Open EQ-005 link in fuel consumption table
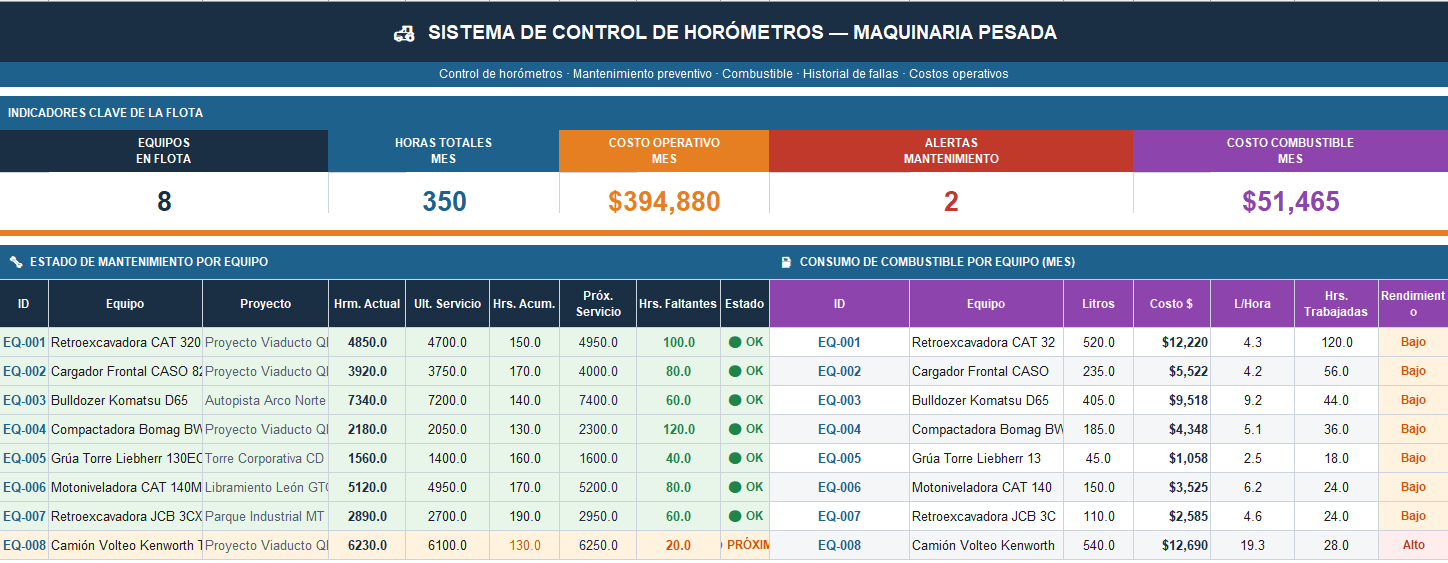The width and height of the screenshot is (1448, 563). coord(839,458)
